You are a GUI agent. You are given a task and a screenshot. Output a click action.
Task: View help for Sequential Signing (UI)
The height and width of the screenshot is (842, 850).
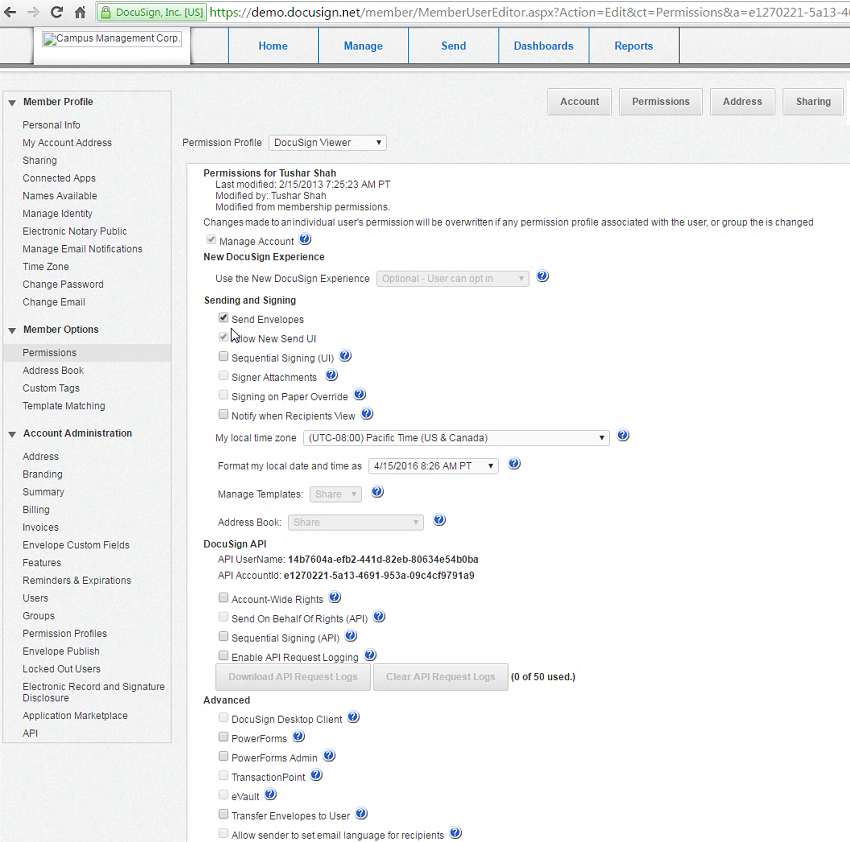(344, 356)
